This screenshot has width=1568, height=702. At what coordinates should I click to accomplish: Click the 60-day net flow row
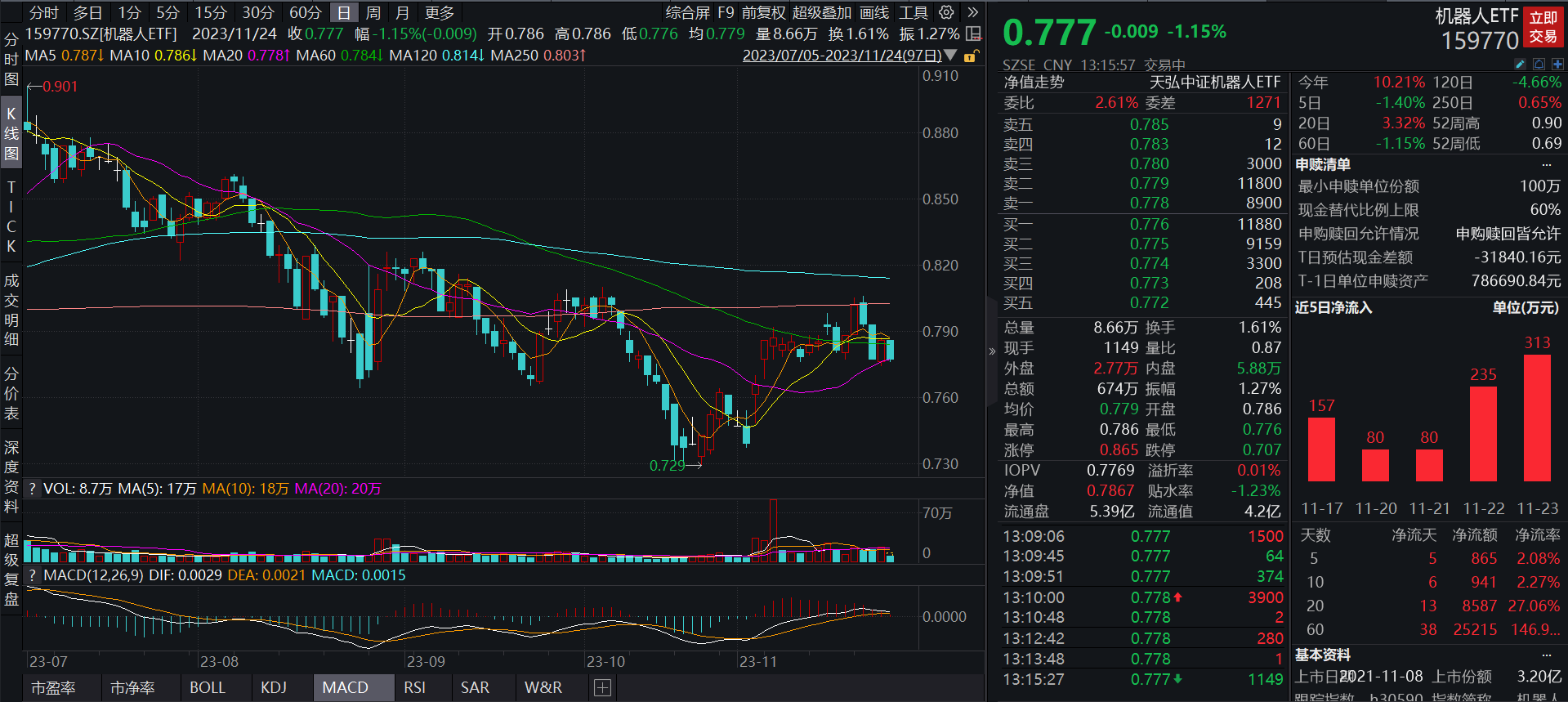coord(1429,629)
